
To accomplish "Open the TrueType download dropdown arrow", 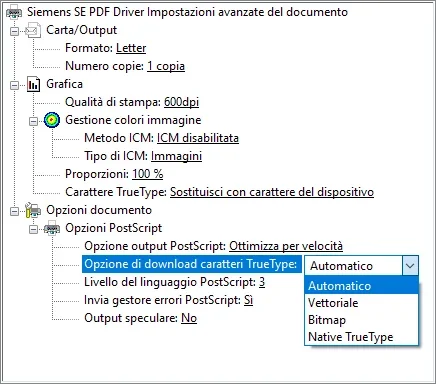I will coord(410,266).
